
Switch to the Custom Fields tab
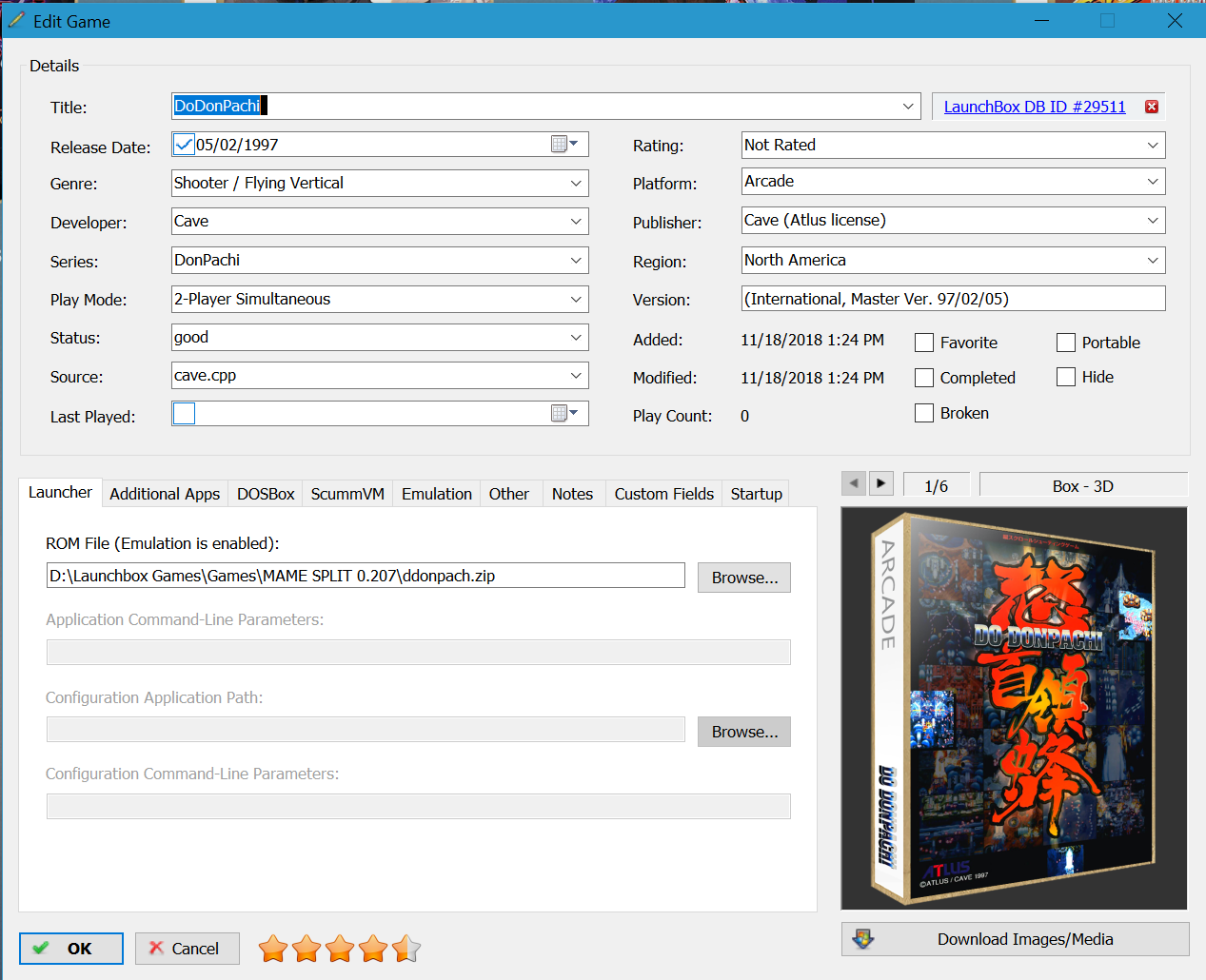[x=664, y=494]
